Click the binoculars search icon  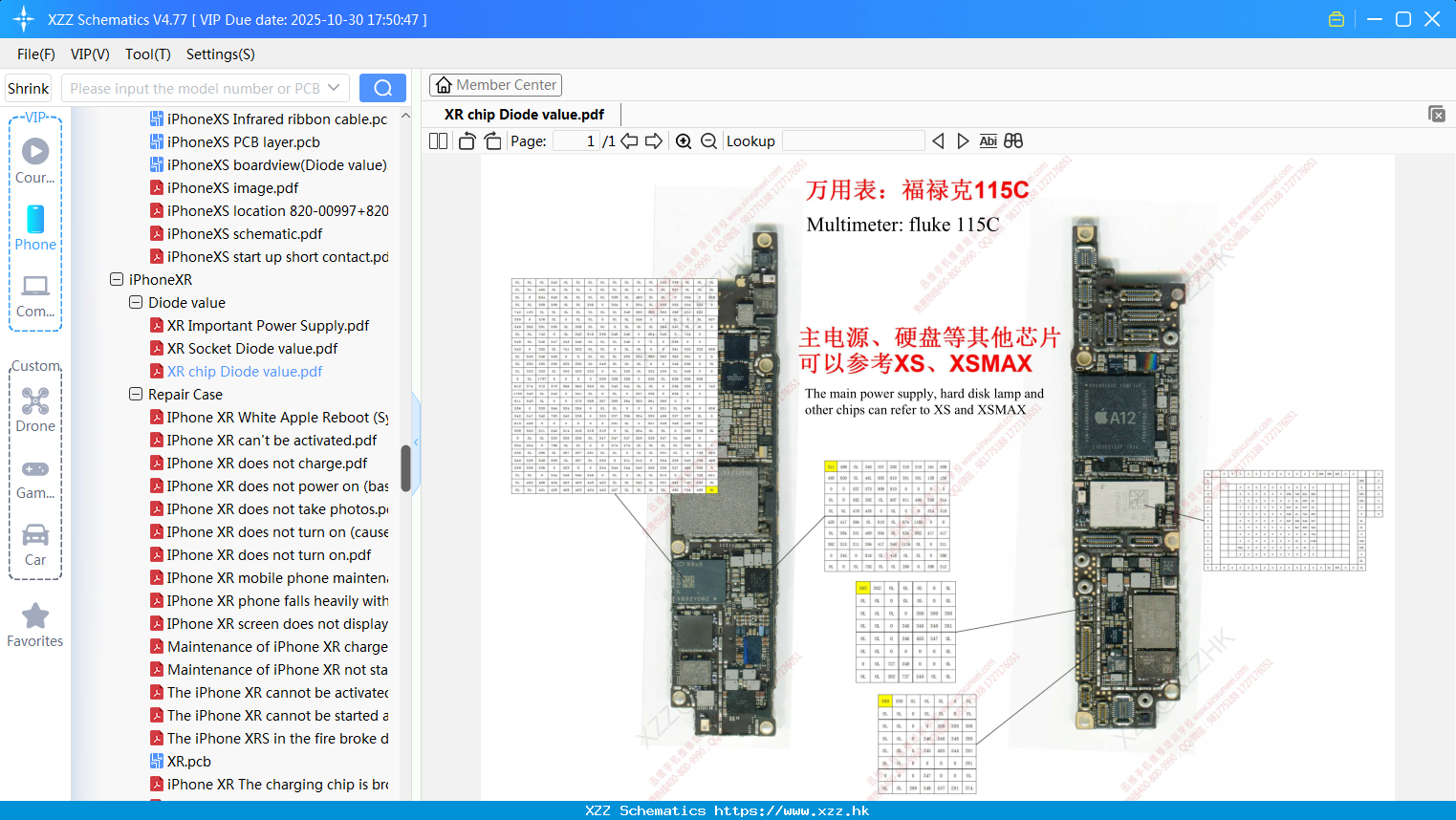[x=1013, y=140]
